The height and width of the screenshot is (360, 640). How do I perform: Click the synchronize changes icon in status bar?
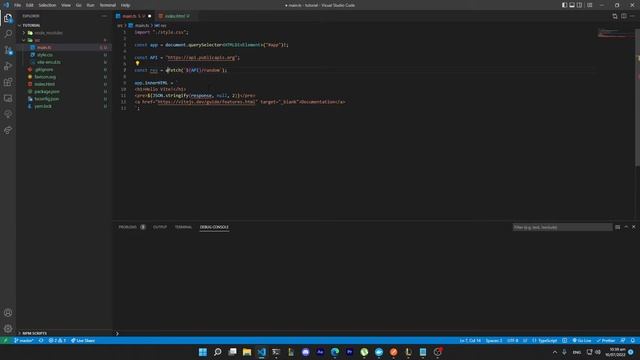pyautogui.click(x=41, y=340)
